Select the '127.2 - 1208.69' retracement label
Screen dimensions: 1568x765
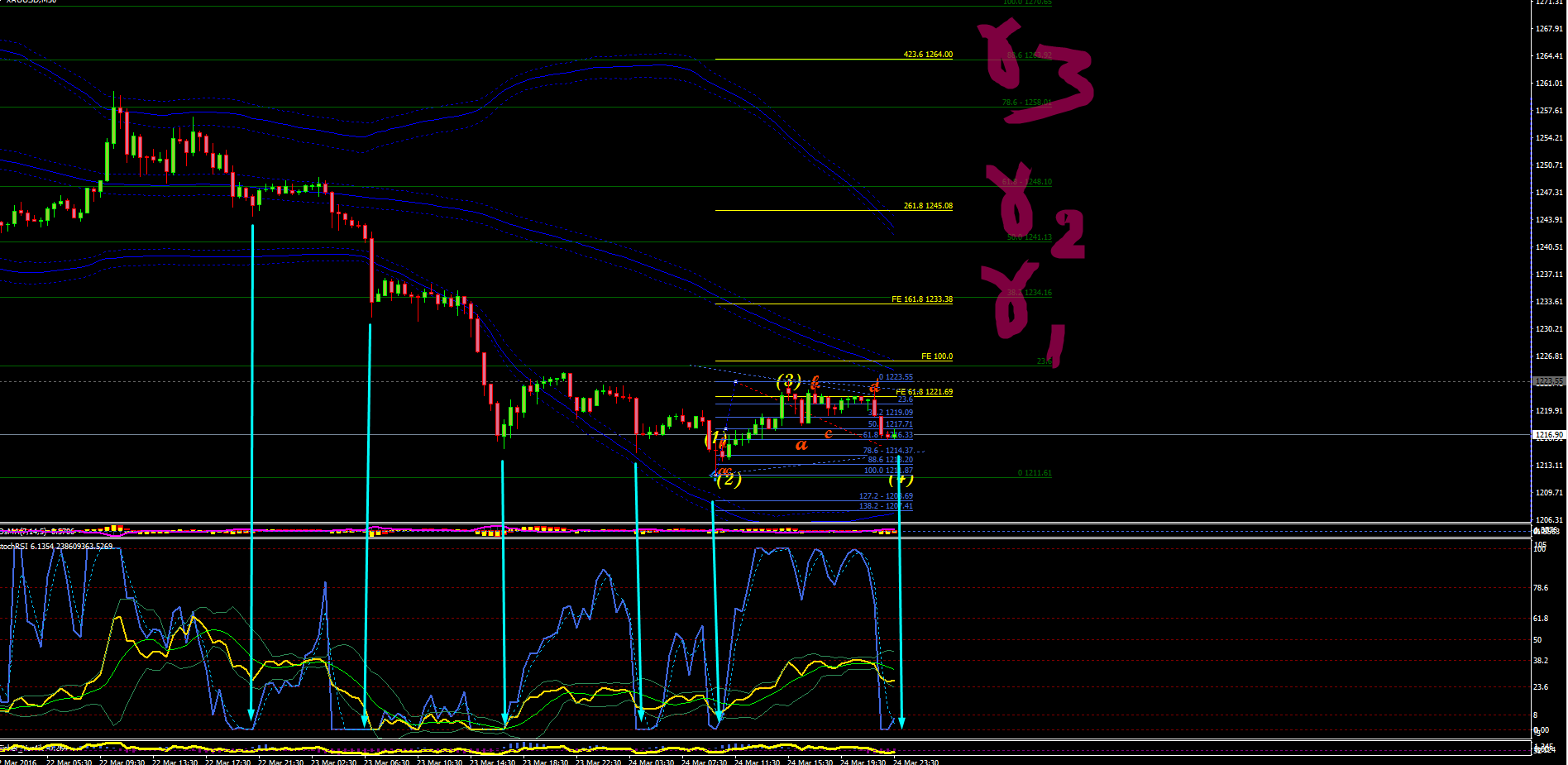886,496
